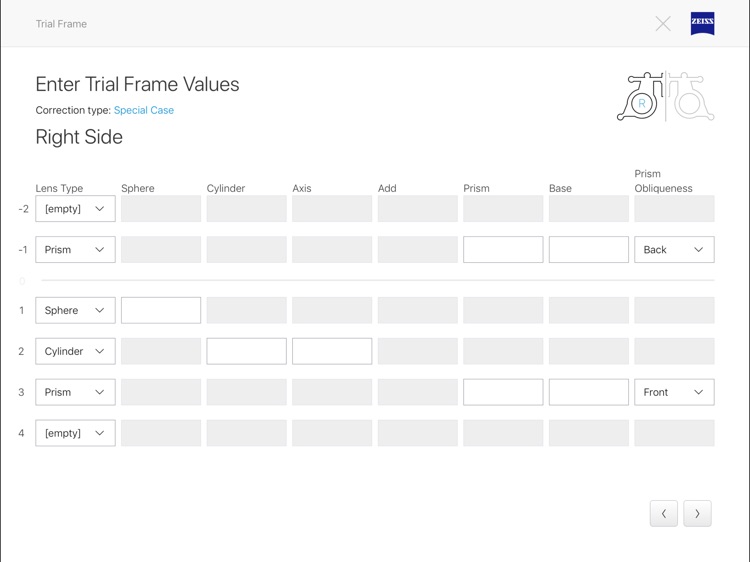750x562 pixels.
Task: Open Lens Type dropdown for row -1
Action: pos(75,250)
